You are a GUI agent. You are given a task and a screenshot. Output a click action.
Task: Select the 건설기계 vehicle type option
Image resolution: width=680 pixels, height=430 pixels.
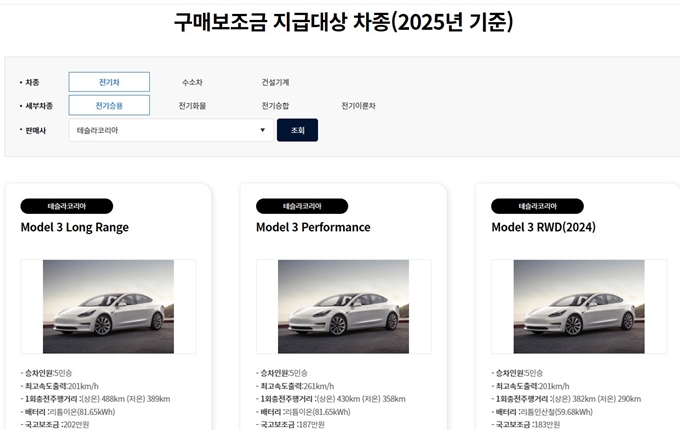[275, 82]
